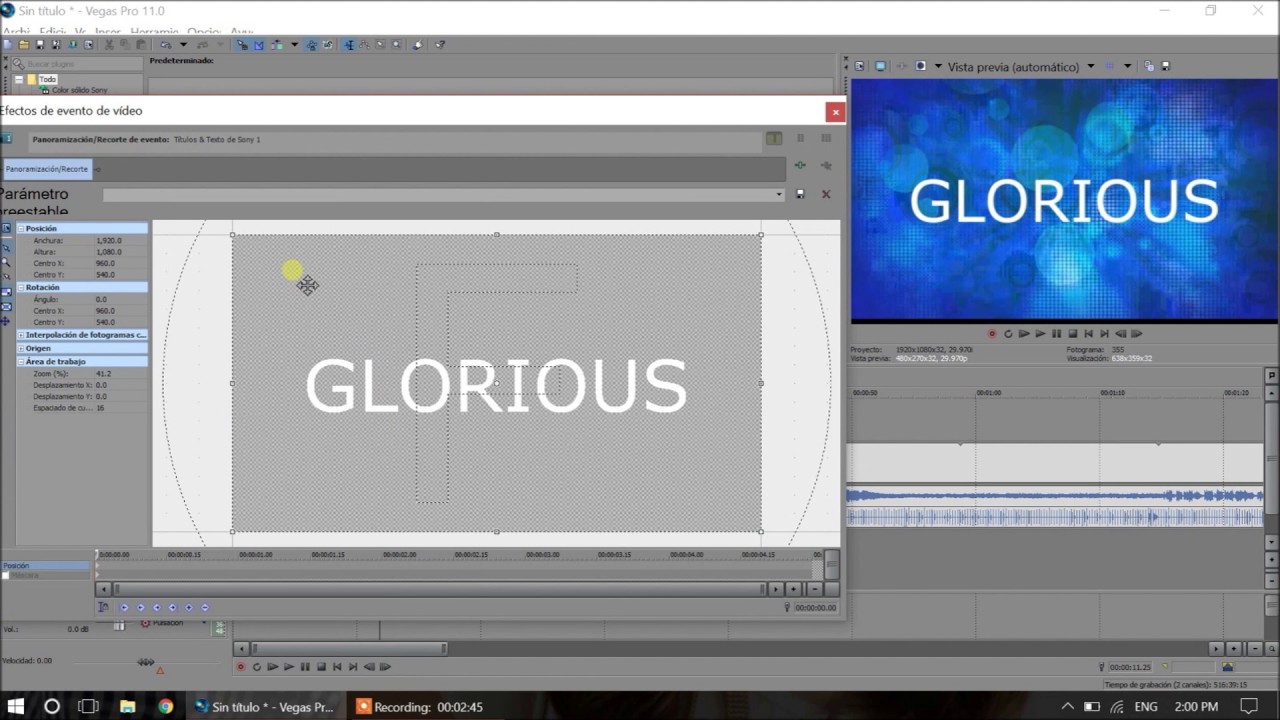
Task: Click the Open folder toolbar icon
Action: pos(24,45)
